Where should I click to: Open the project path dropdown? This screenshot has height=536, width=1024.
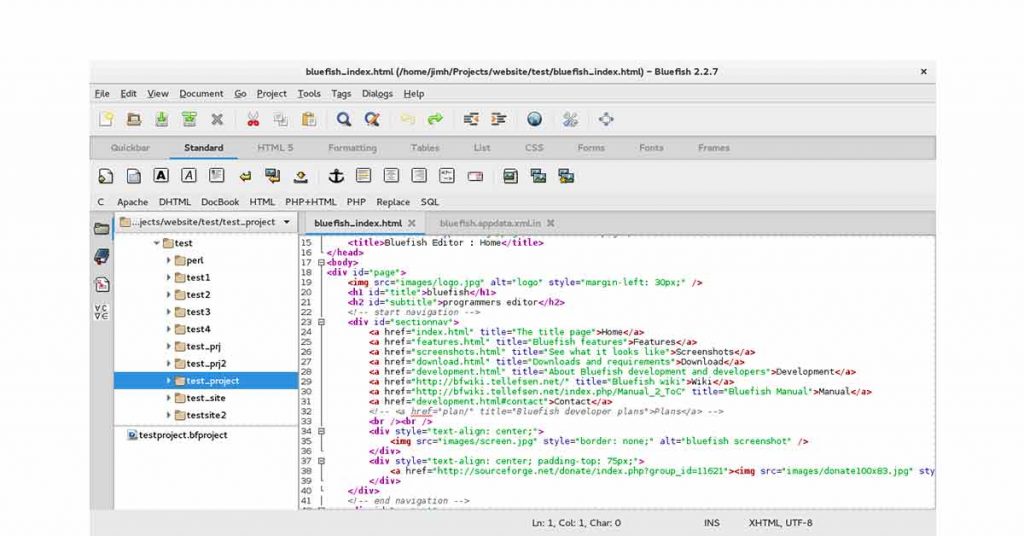point(287,223)
